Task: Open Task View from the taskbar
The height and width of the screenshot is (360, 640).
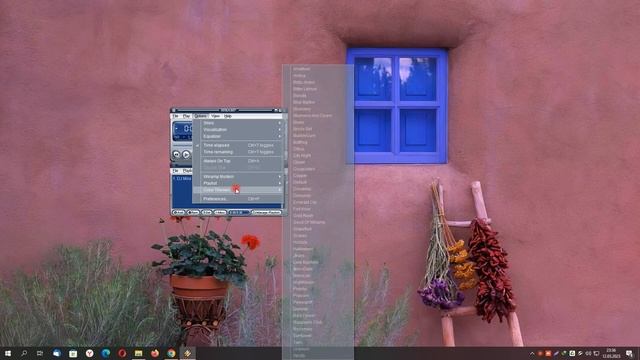Action: pyautogui.click(x=40, y=353)
